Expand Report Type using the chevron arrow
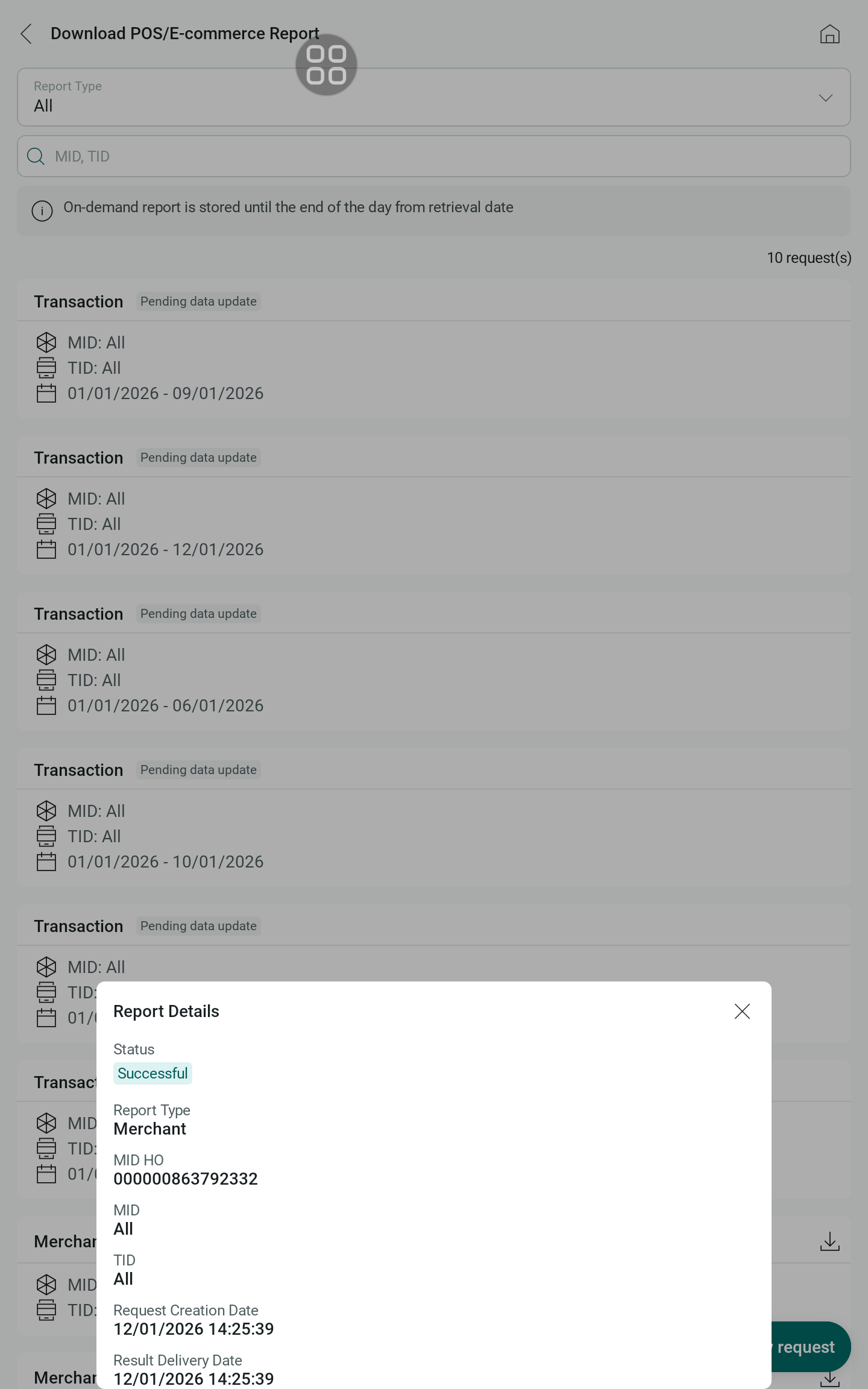This screenshot has width=868, height=1389. click(x=825, y=98)
